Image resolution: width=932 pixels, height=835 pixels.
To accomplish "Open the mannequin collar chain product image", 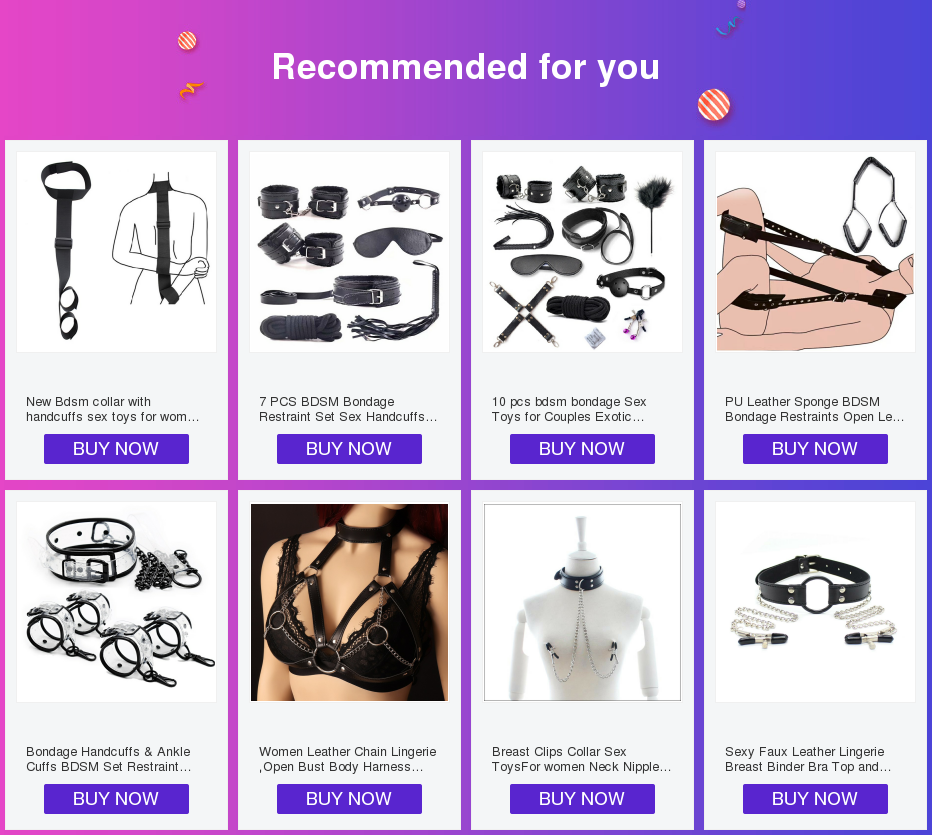I will (x=582, y=602).
